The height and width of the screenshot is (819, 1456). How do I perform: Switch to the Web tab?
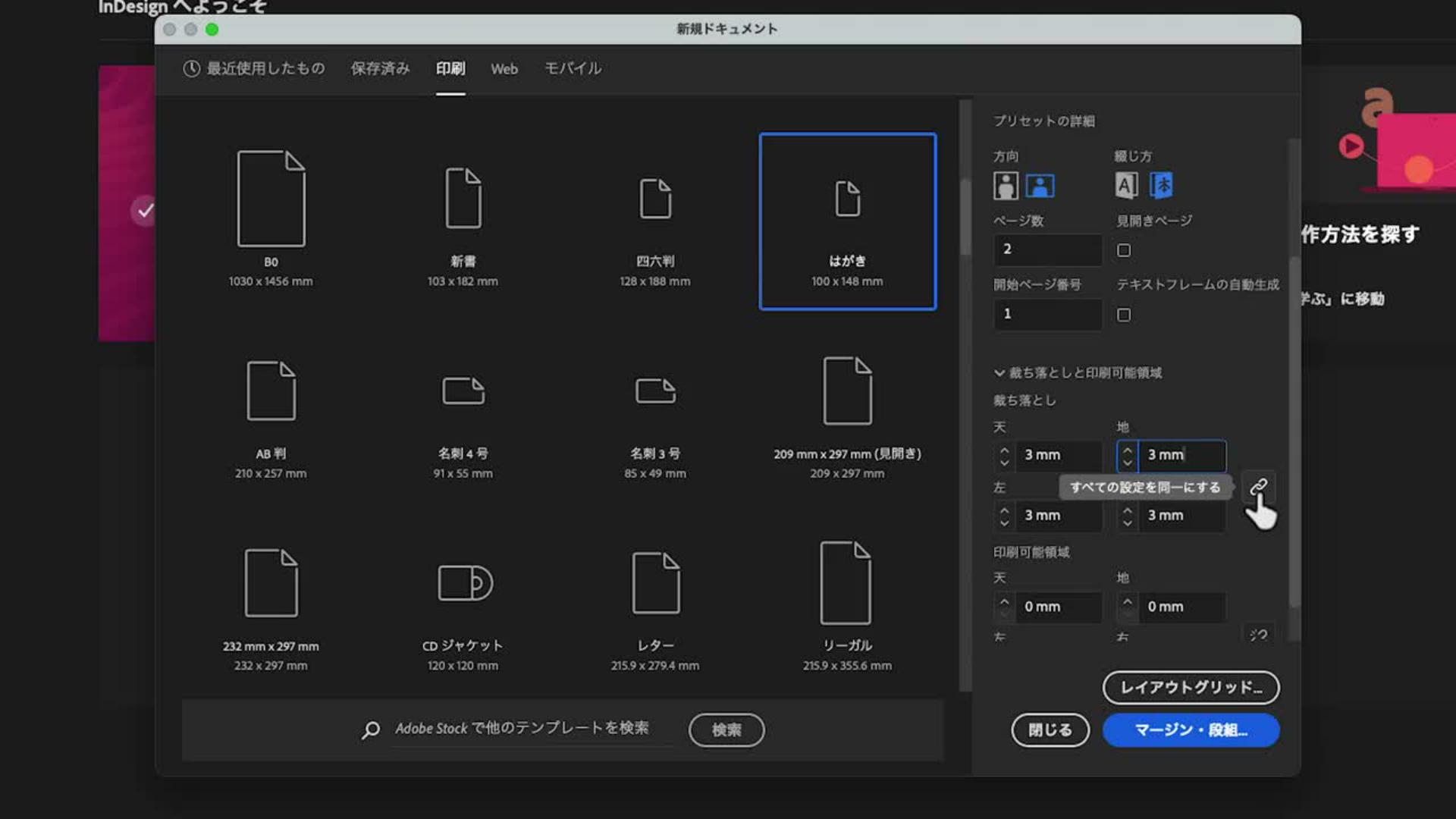504,69
